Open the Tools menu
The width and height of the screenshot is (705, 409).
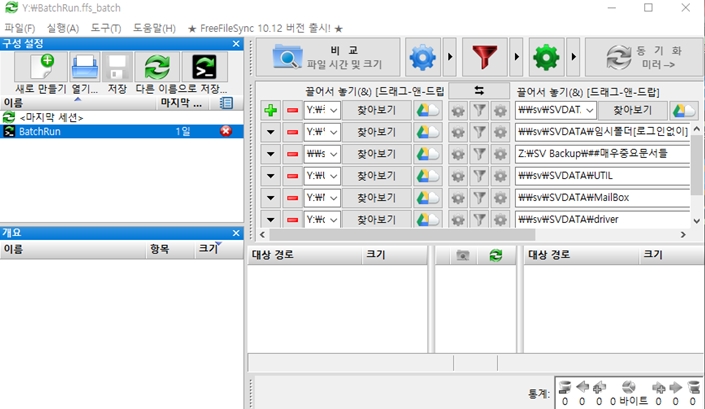tap(106, 28)
